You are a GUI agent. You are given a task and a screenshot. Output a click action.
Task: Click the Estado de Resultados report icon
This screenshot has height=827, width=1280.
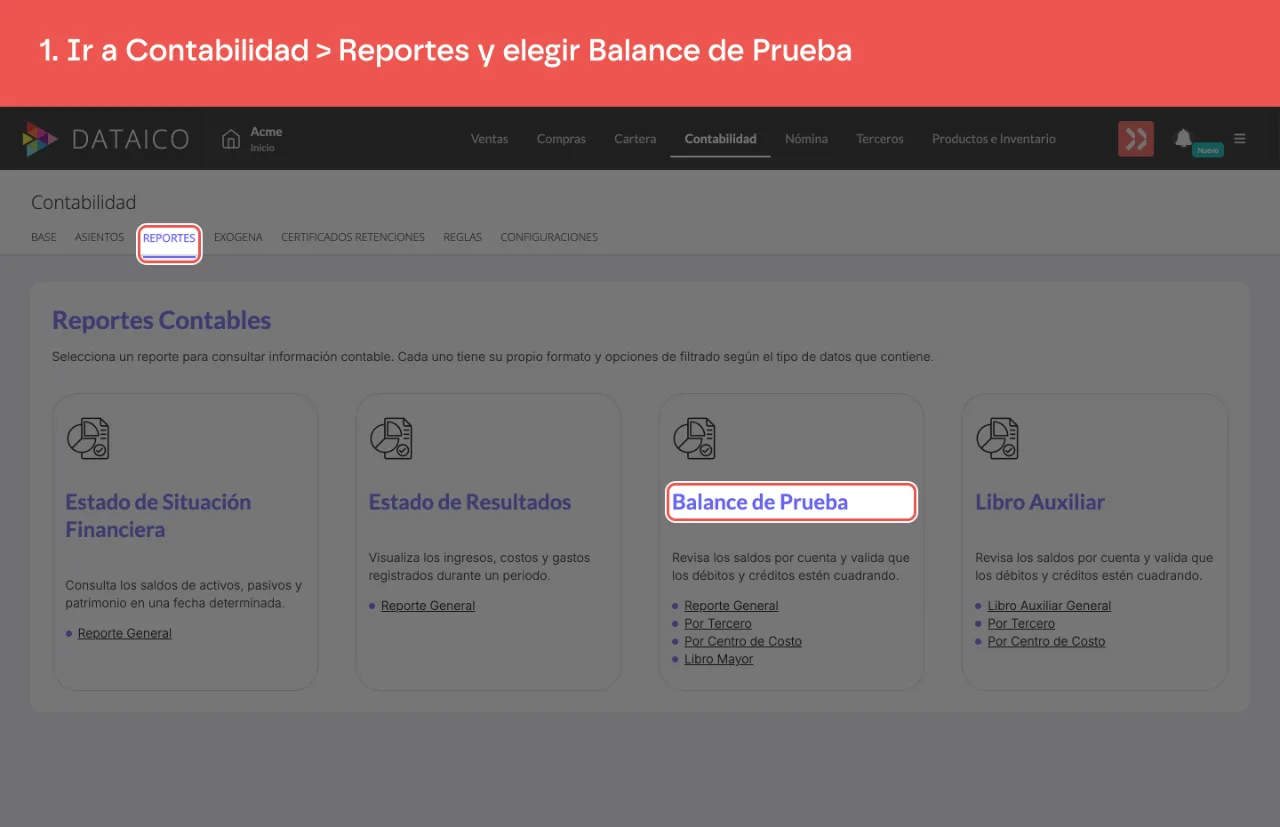391,438
